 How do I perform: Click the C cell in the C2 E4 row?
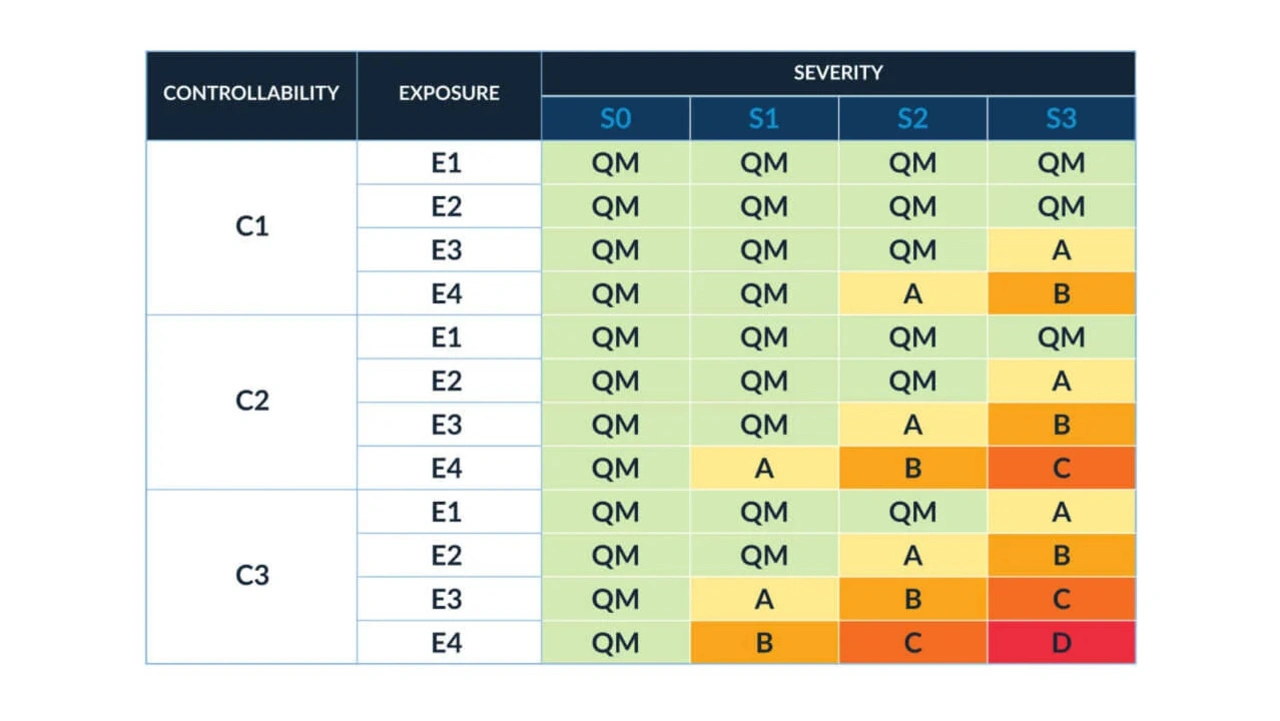point(1061,467)
